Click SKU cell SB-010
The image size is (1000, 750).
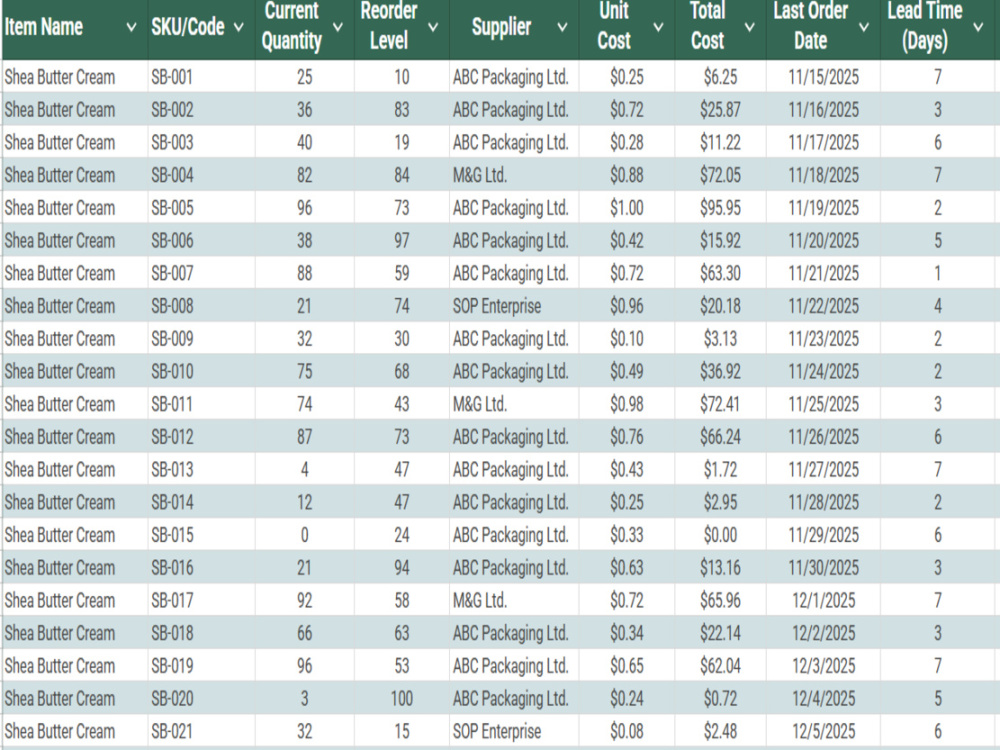pos(202,372)
